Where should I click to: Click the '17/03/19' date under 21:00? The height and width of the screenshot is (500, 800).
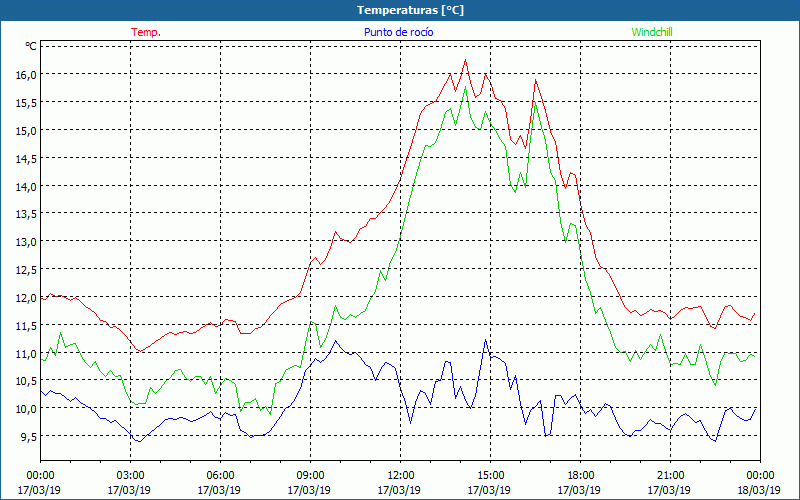668,490
